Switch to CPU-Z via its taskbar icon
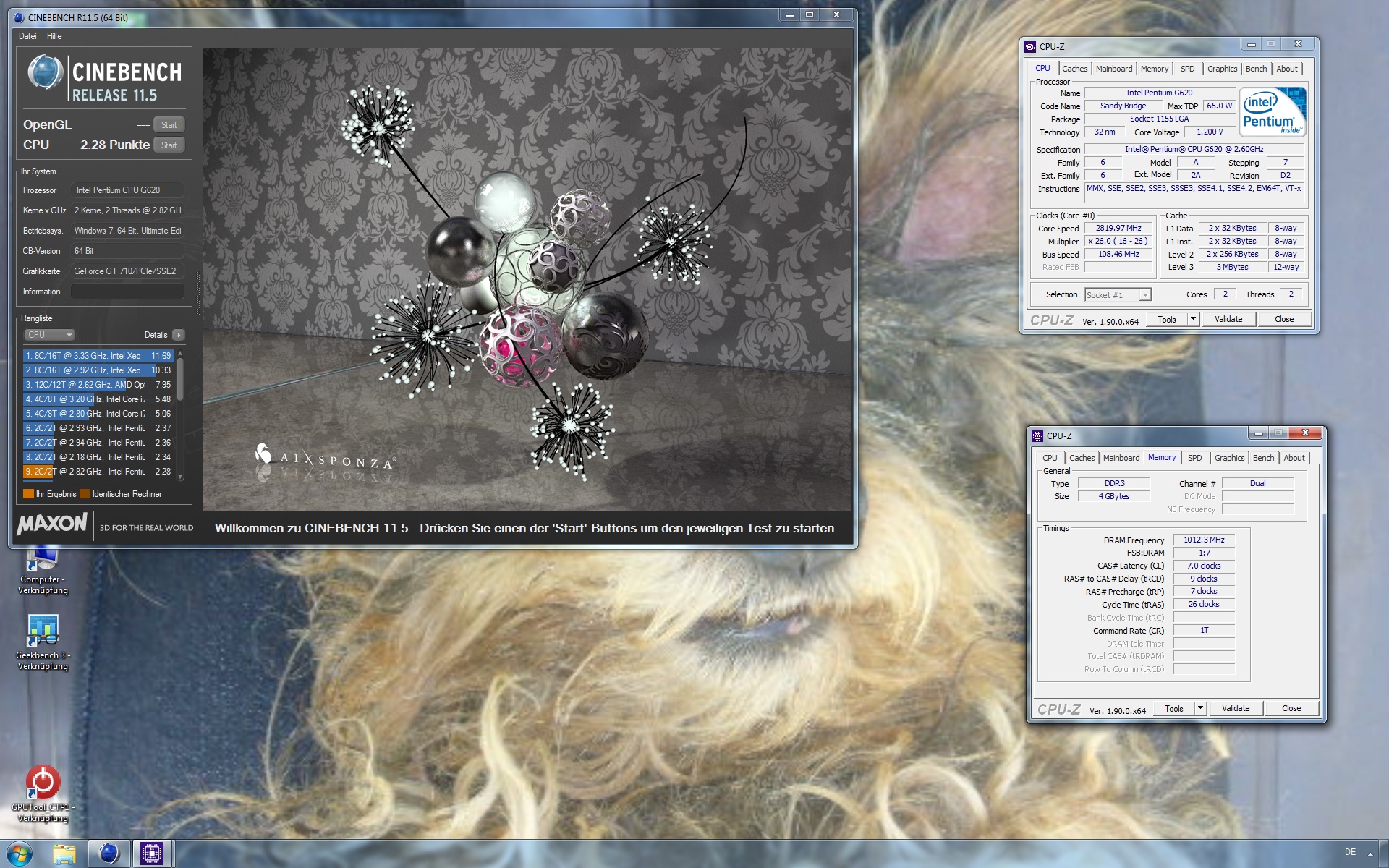The height and width of the screenshot is (868, 1389). point(152,854)
